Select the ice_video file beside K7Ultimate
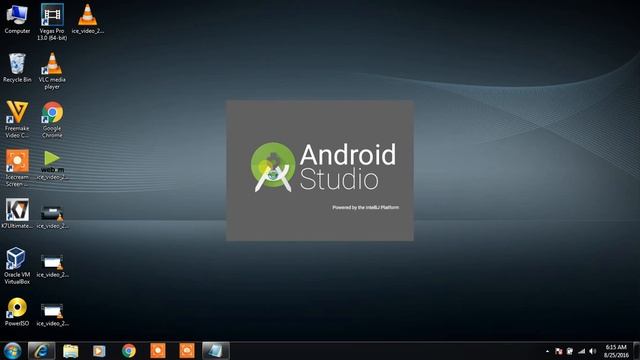This screenshot has height=360, width=640. (x=52, y=216)
